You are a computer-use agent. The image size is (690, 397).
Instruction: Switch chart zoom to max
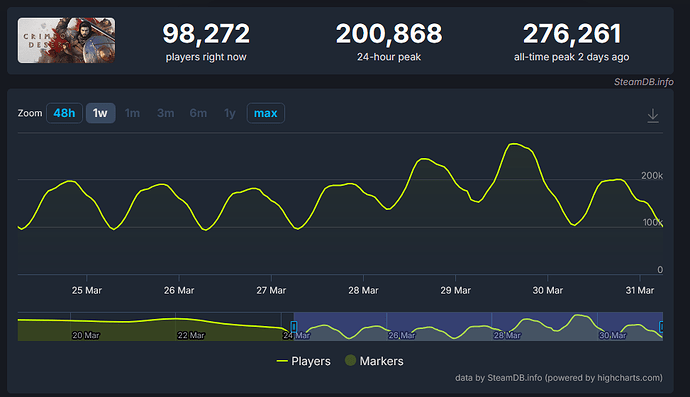(266, 113)
